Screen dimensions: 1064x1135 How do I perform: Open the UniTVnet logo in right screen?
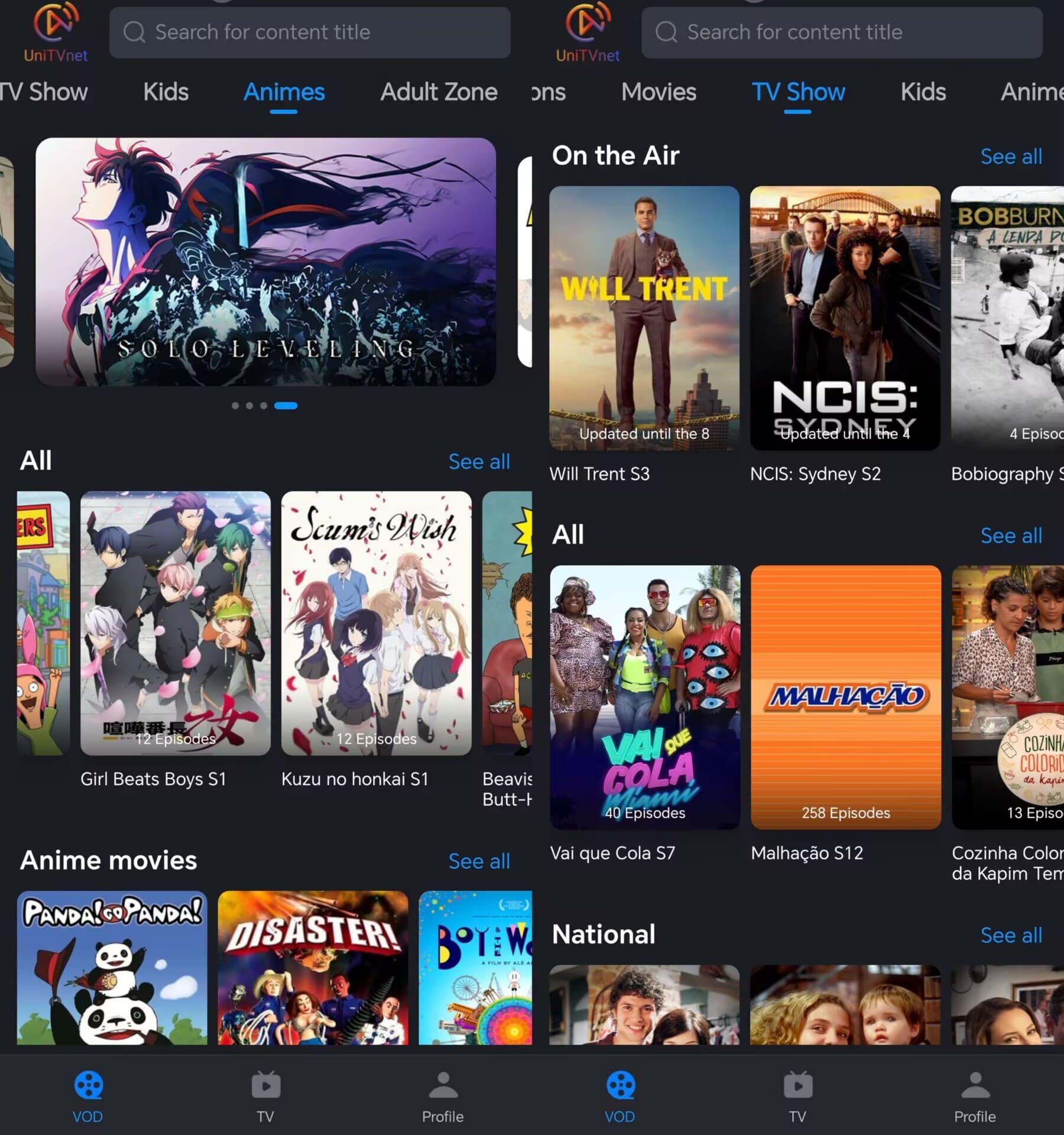(x=588, y=32)
